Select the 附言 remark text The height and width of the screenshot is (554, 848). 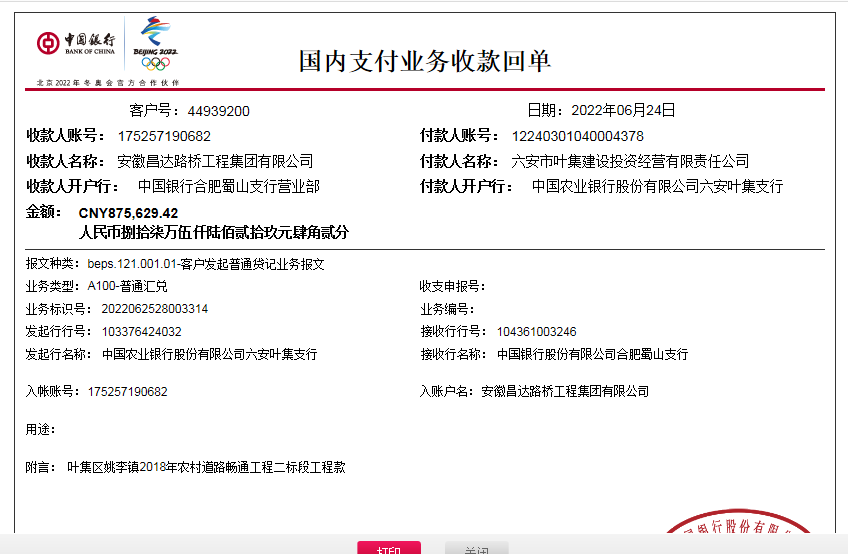coord(205,467)
